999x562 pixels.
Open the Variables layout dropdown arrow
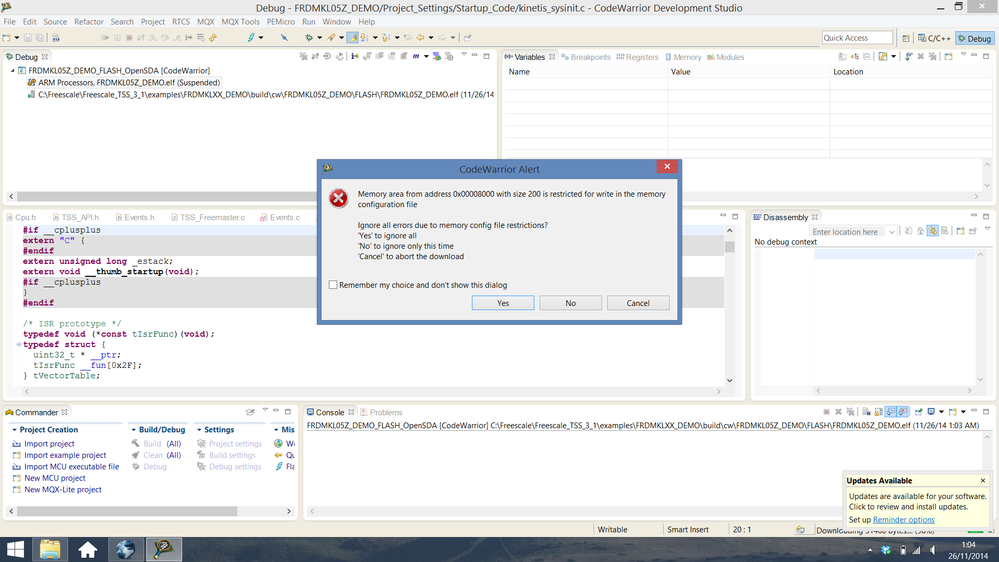893,57
